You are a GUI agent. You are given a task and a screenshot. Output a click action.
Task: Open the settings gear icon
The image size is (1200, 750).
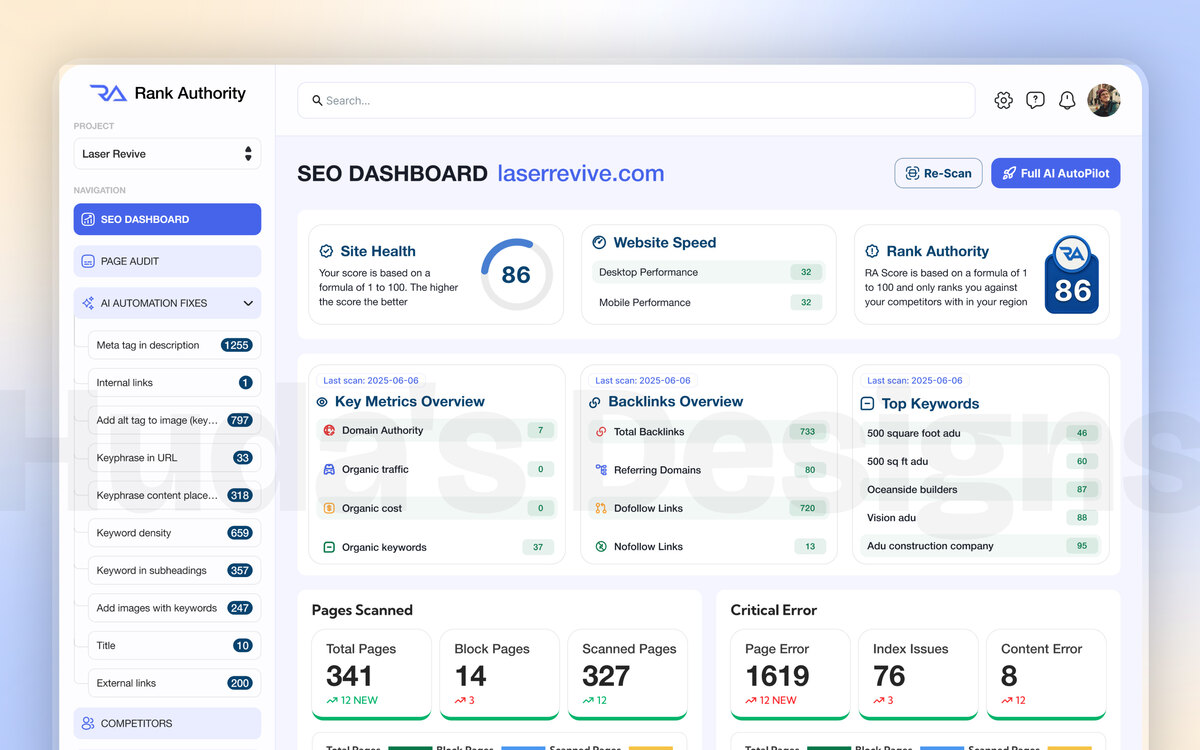[1003, 100]
